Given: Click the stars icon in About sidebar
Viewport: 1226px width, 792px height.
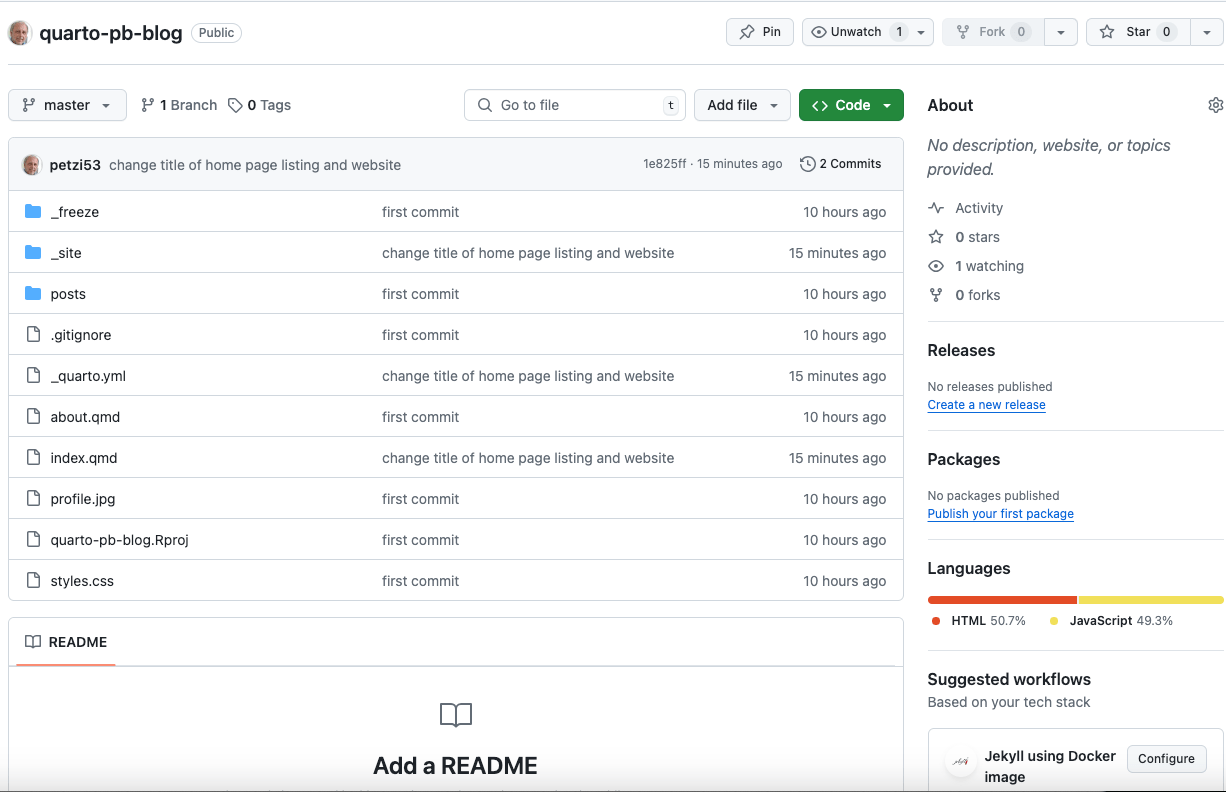Looking at the screenshot, I should [936, 237].
